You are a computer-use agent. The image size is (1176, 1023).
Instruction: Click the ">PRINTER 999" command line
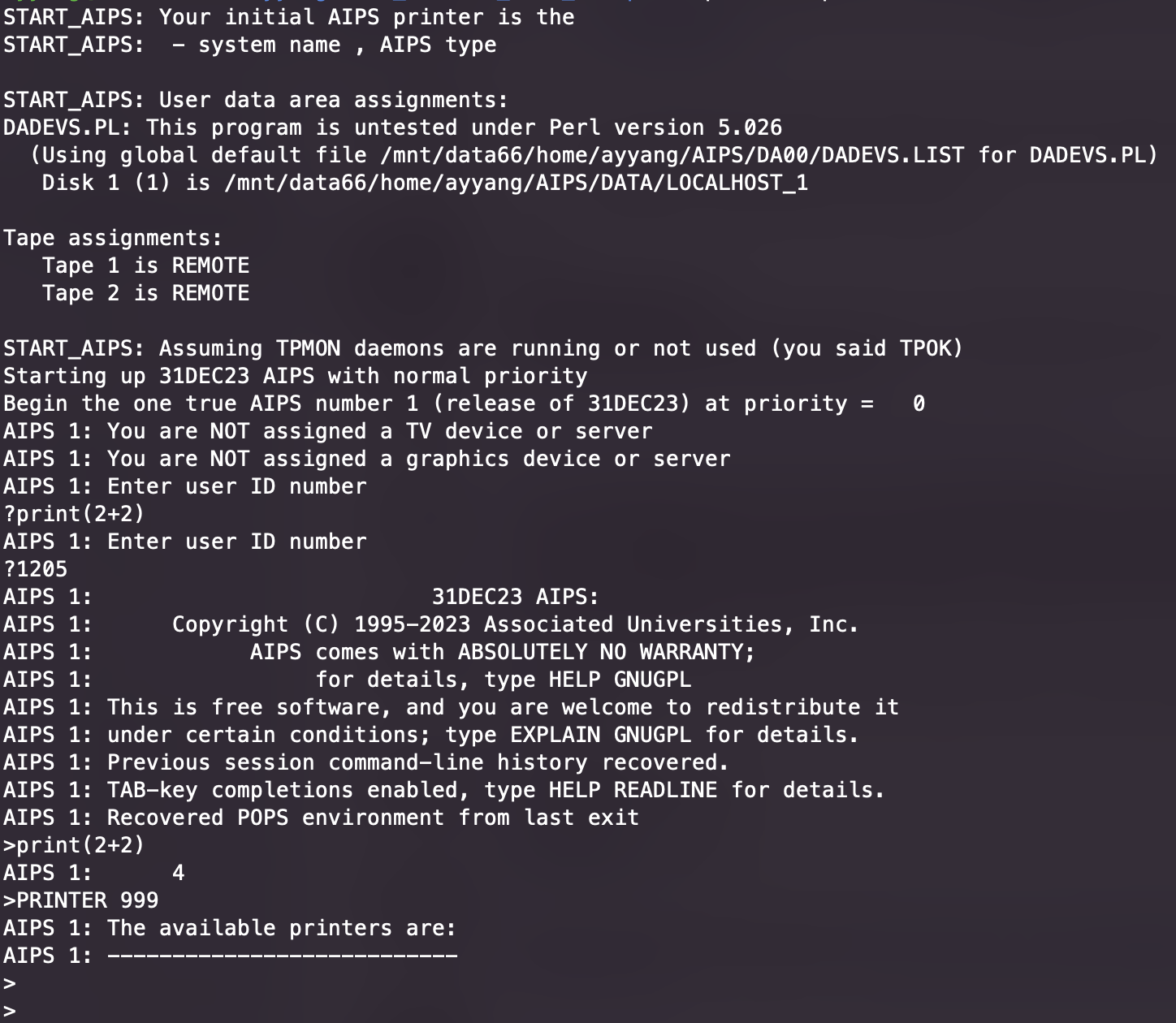[x=81, y=900]
